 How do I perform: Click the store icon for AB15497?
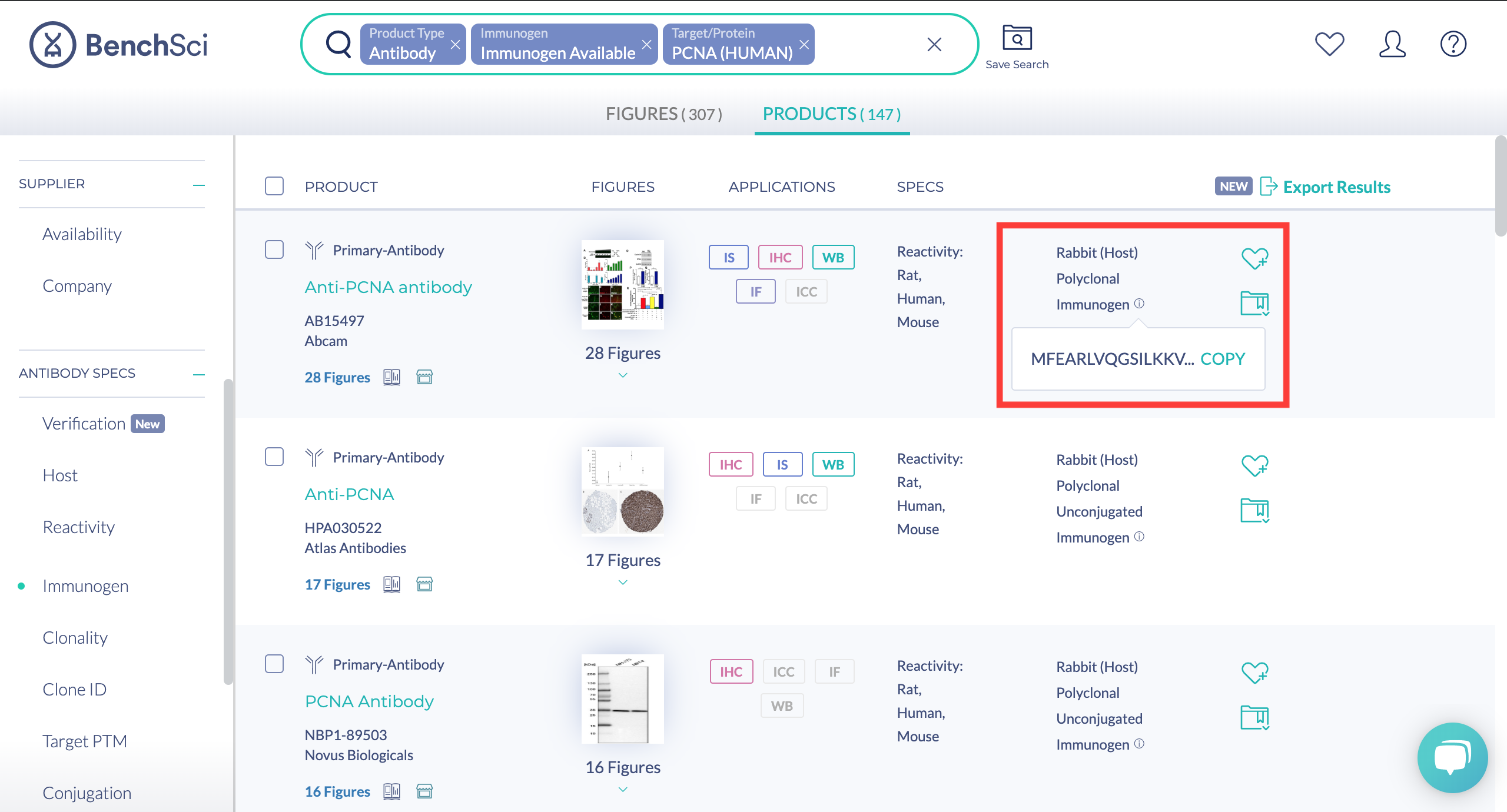pyautogui.click(x=424, y=377)
